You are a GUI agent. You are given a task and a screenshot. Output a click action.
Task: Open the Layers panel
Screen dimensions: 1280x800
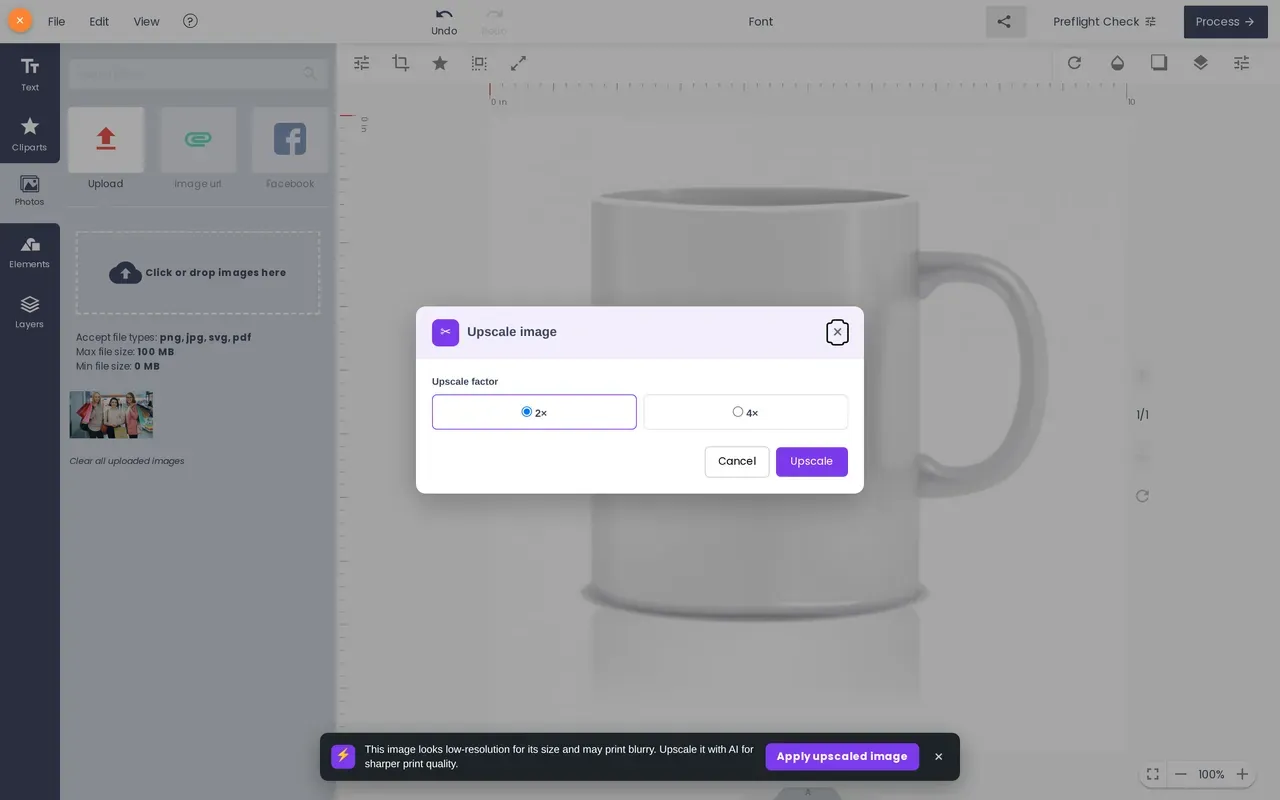tap(30, 312)
